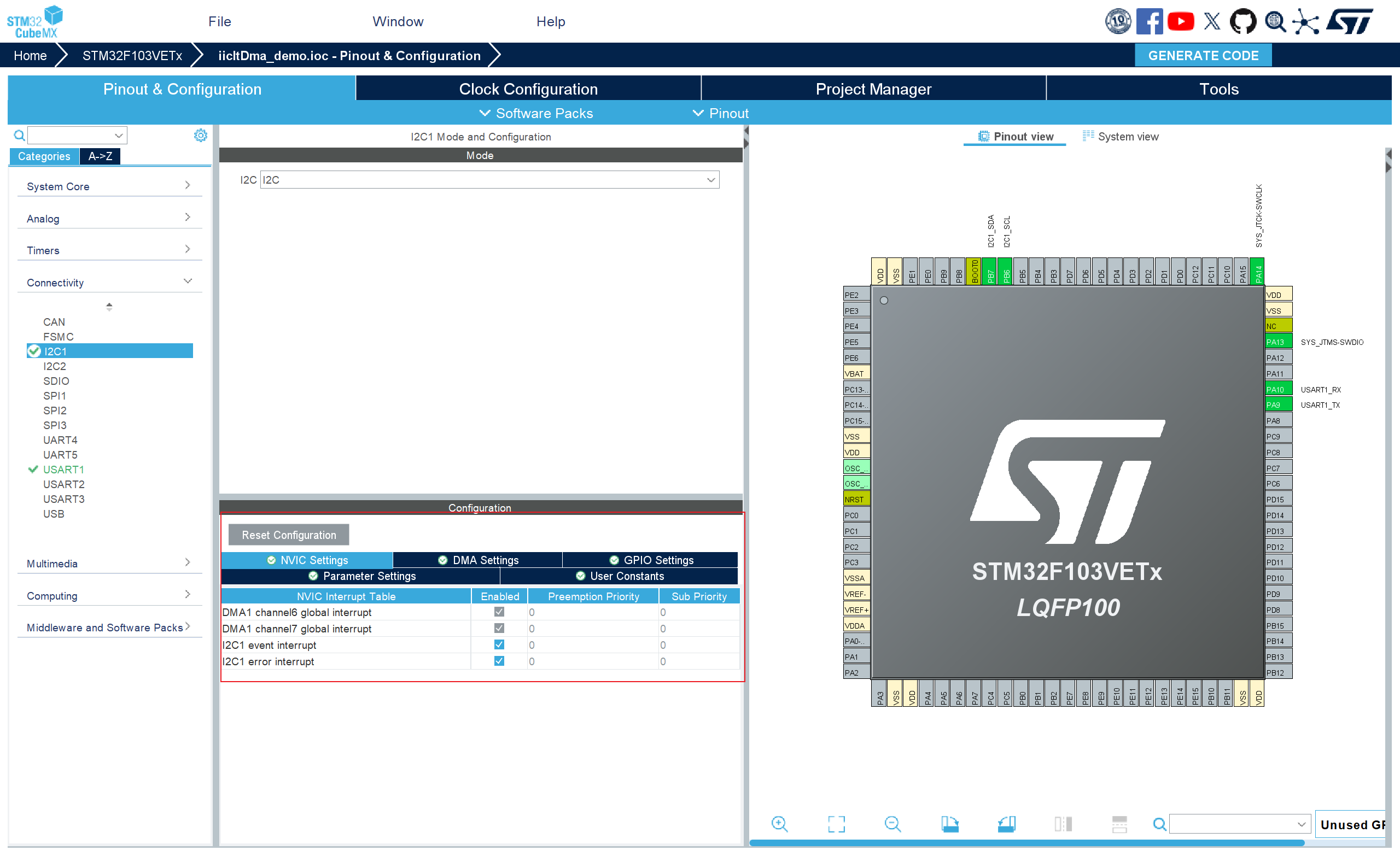Click the fit-to-screen pinout icon
Image resolution: width=1400 pixels, height=856 pixels.
click(836, 824)
